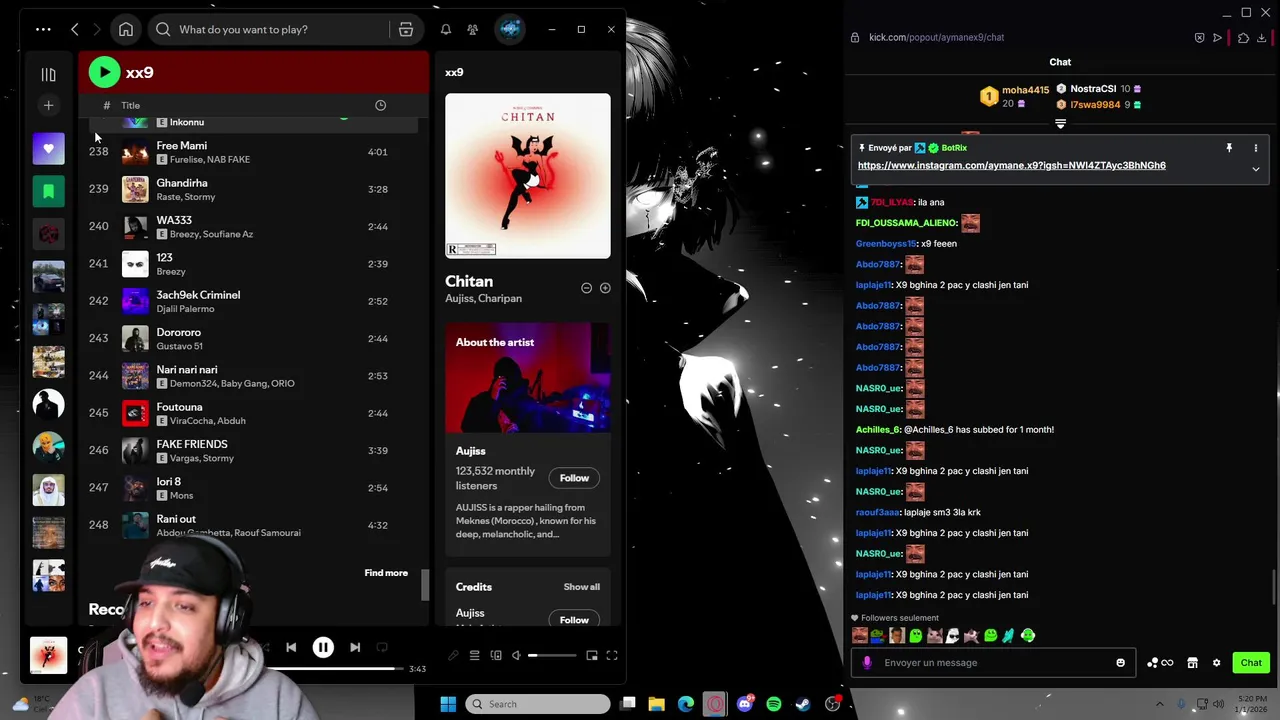Adjust the Spotify volume slider
Viewport: 1280px width, 720px height.
[x=552, y=656]
